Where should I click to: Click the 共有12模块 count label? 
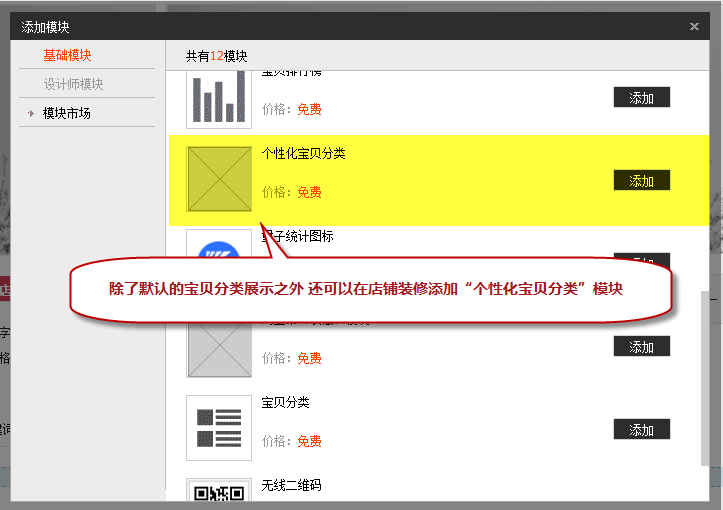217,56
